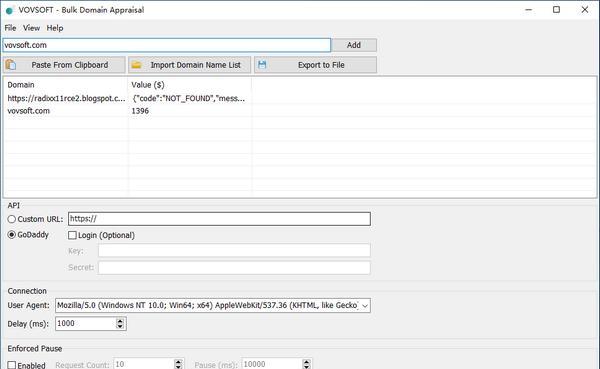This screenshot has width=600, height=369.
Task: Click the clipboard icon on Paste From Clipboard
Action: (x=11, y=65)
